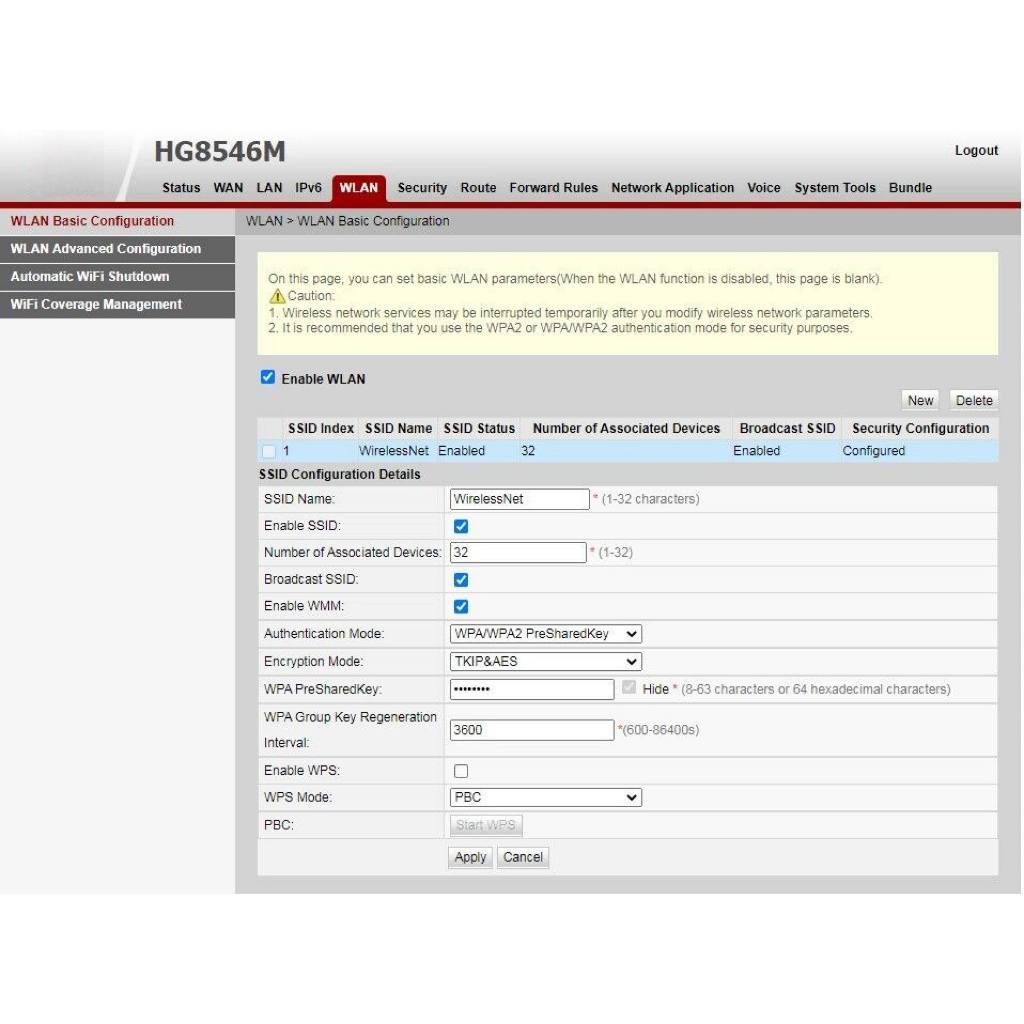Switch to the Security tab
Viewport: 1024px width, 1024px height.
422,188
